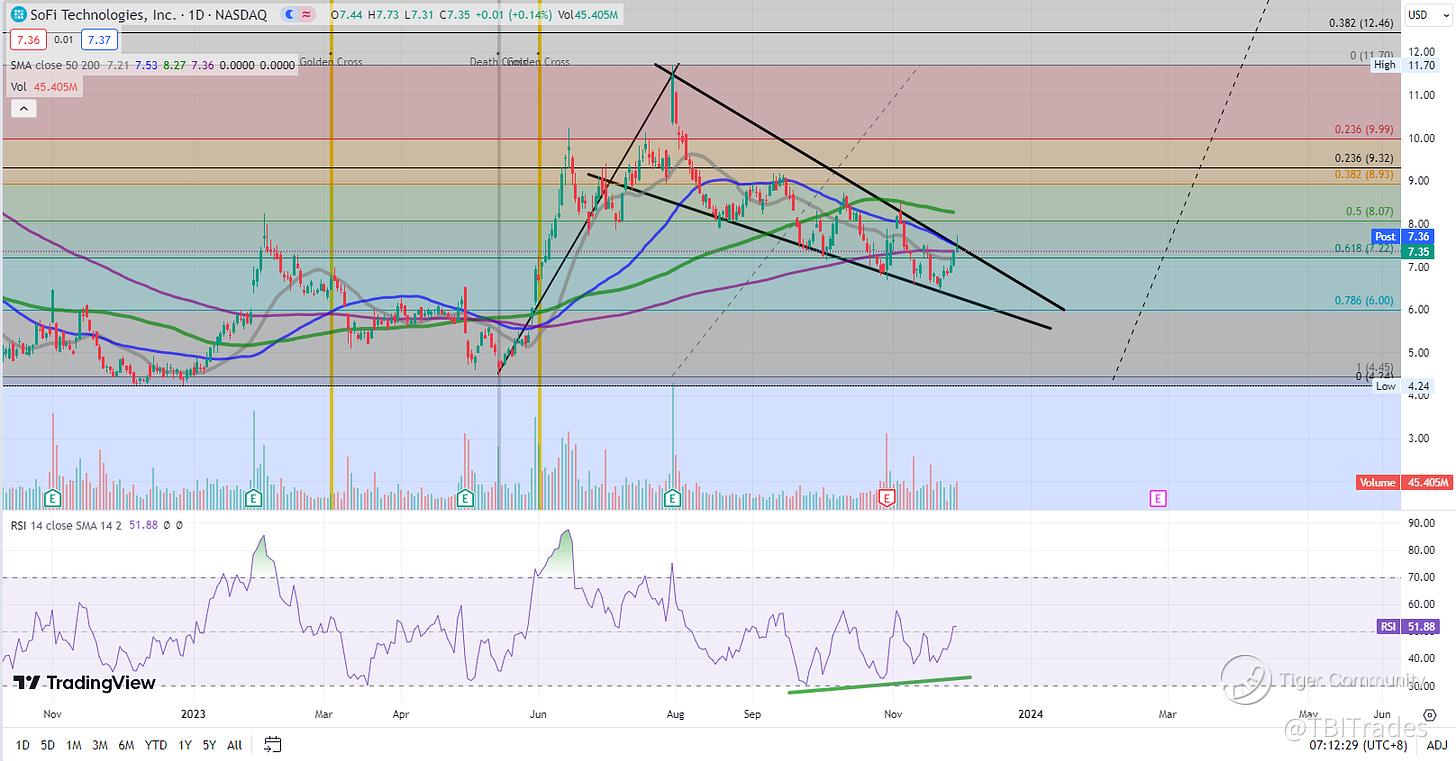Select the All date range
The height and width of the screenshot is (761, 1456).
pos(234,745)
